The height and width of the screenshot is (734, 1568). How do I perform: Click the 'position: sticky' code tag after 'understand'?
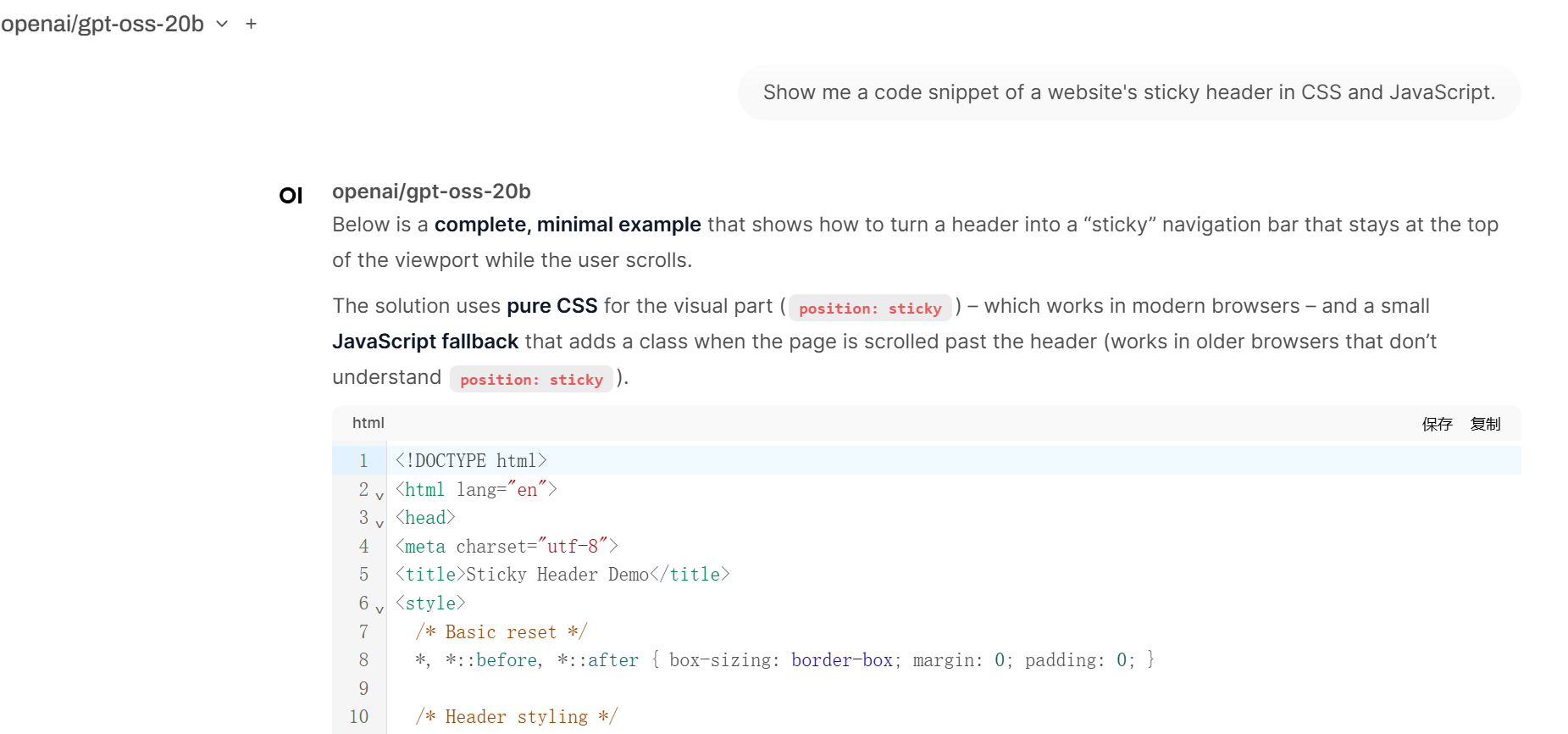pos(531,380)
